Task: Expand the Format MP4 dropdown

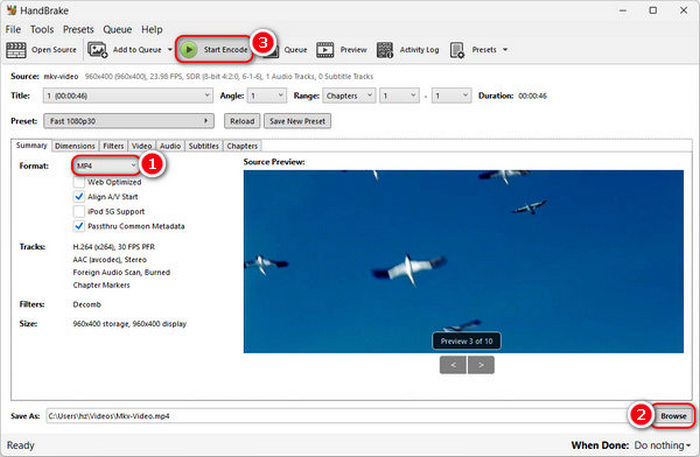Action: (106, 165)
